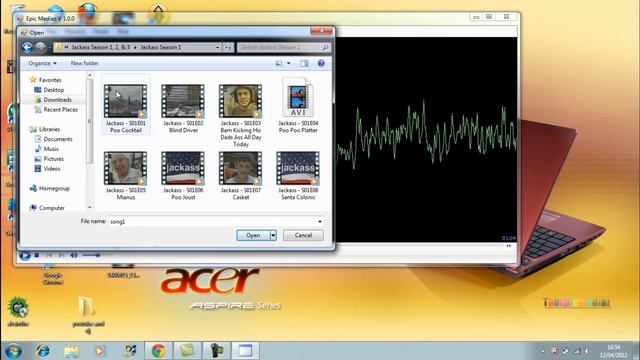The image size is (640, 360).
Task: Open Google Chrome from the taskbar
Action: point(158,351)
